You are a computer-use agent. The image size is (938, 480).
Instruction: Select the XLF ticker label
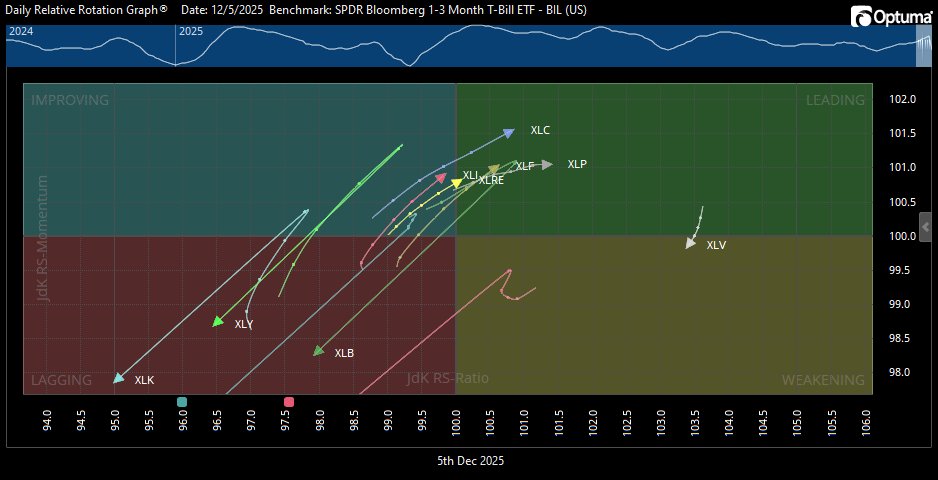525,166
